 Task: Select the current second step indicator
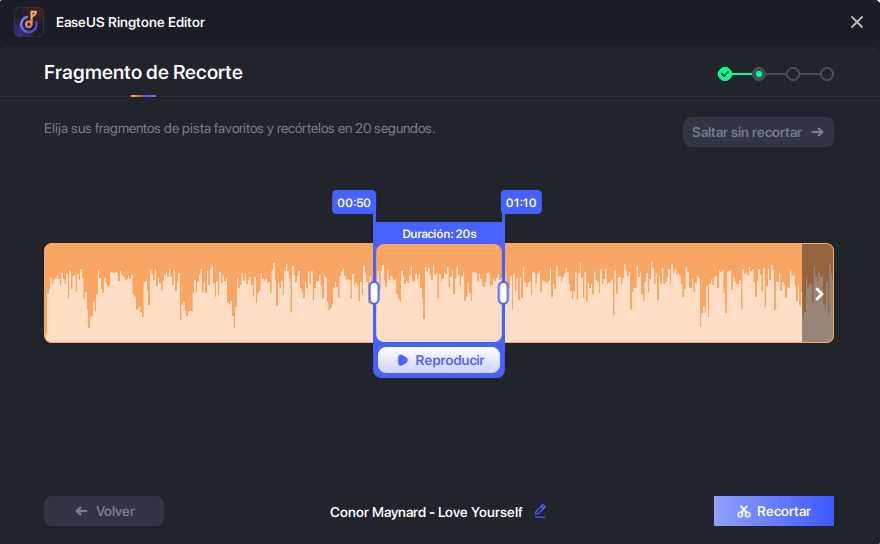point(759,74)
